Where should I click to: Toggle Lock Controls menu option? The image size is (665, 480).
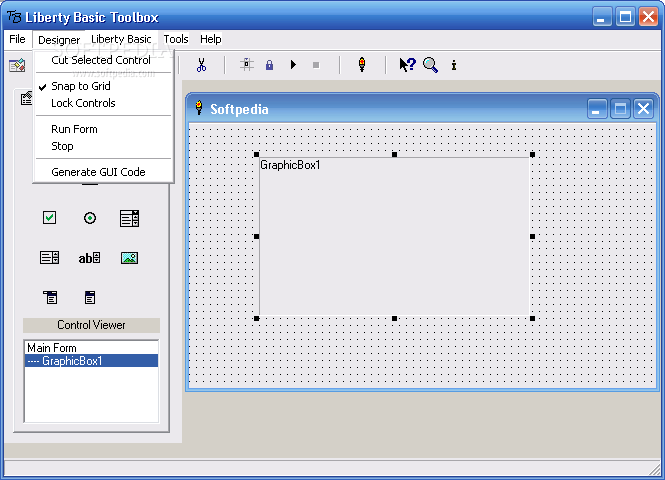pos(83,103)
